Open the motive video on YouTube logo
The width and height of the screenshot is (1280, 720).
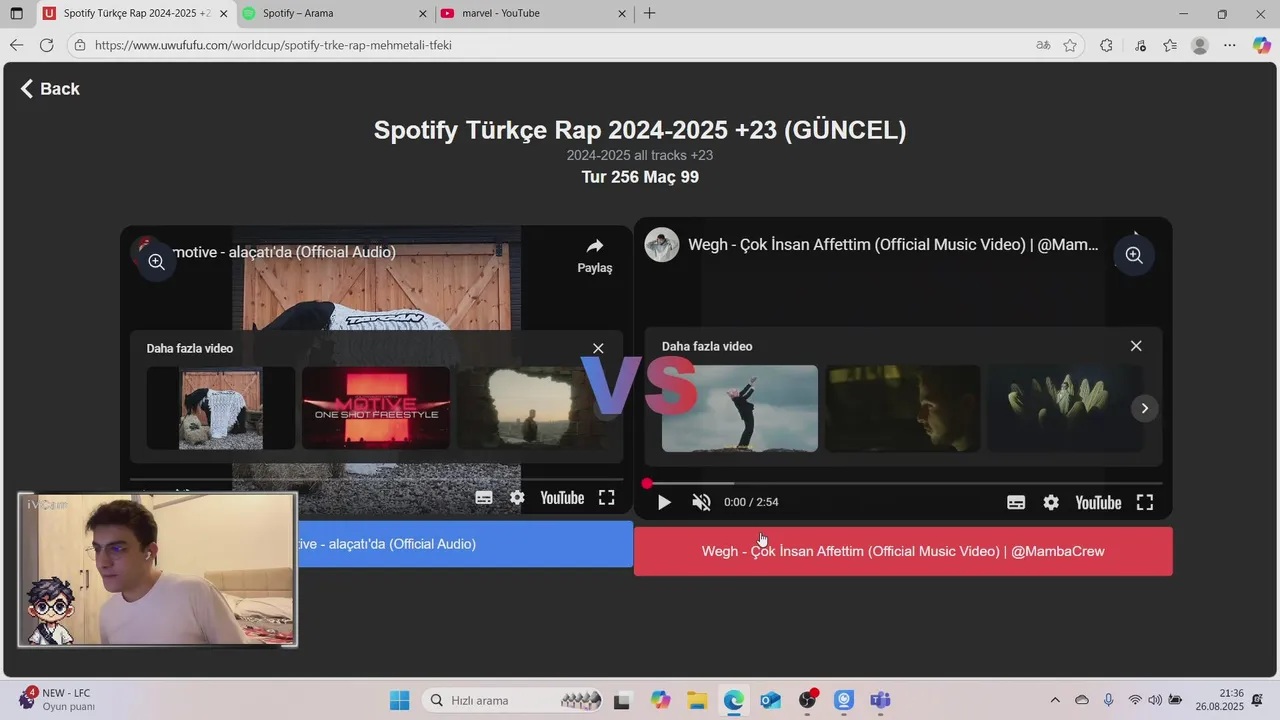coord(562,498)
